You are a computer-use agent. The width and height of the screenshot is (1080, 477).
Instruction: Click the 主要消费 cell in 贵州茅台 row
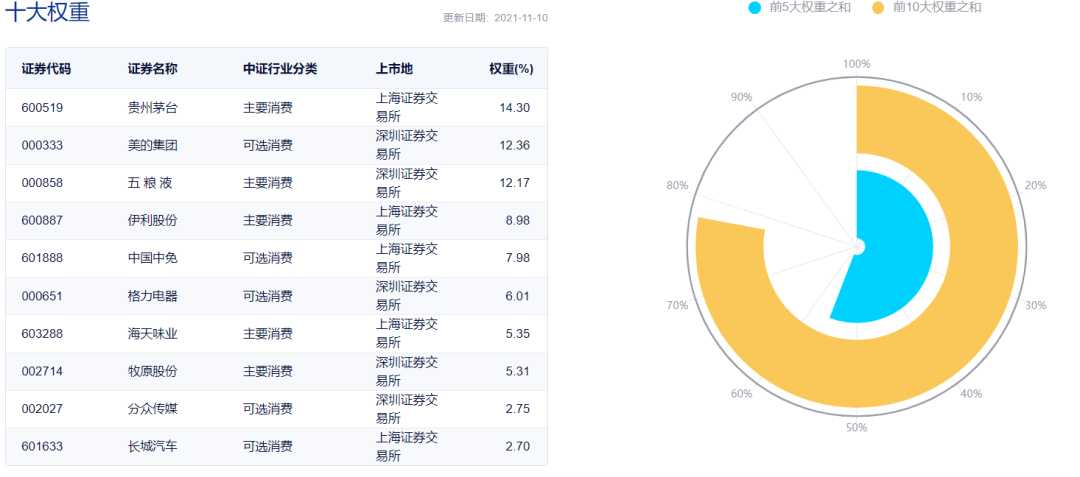point(268,107)
